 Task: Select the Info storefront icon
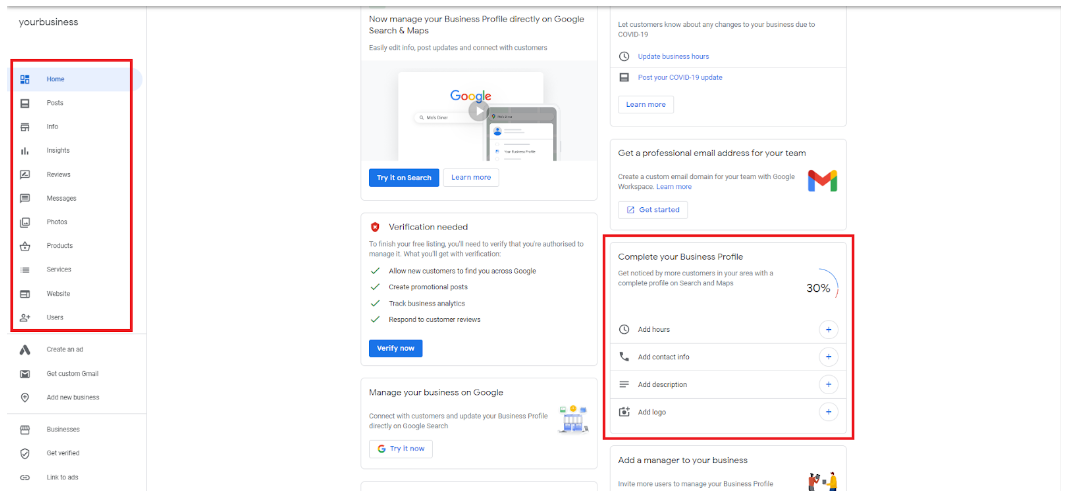(x=25, y=127)
